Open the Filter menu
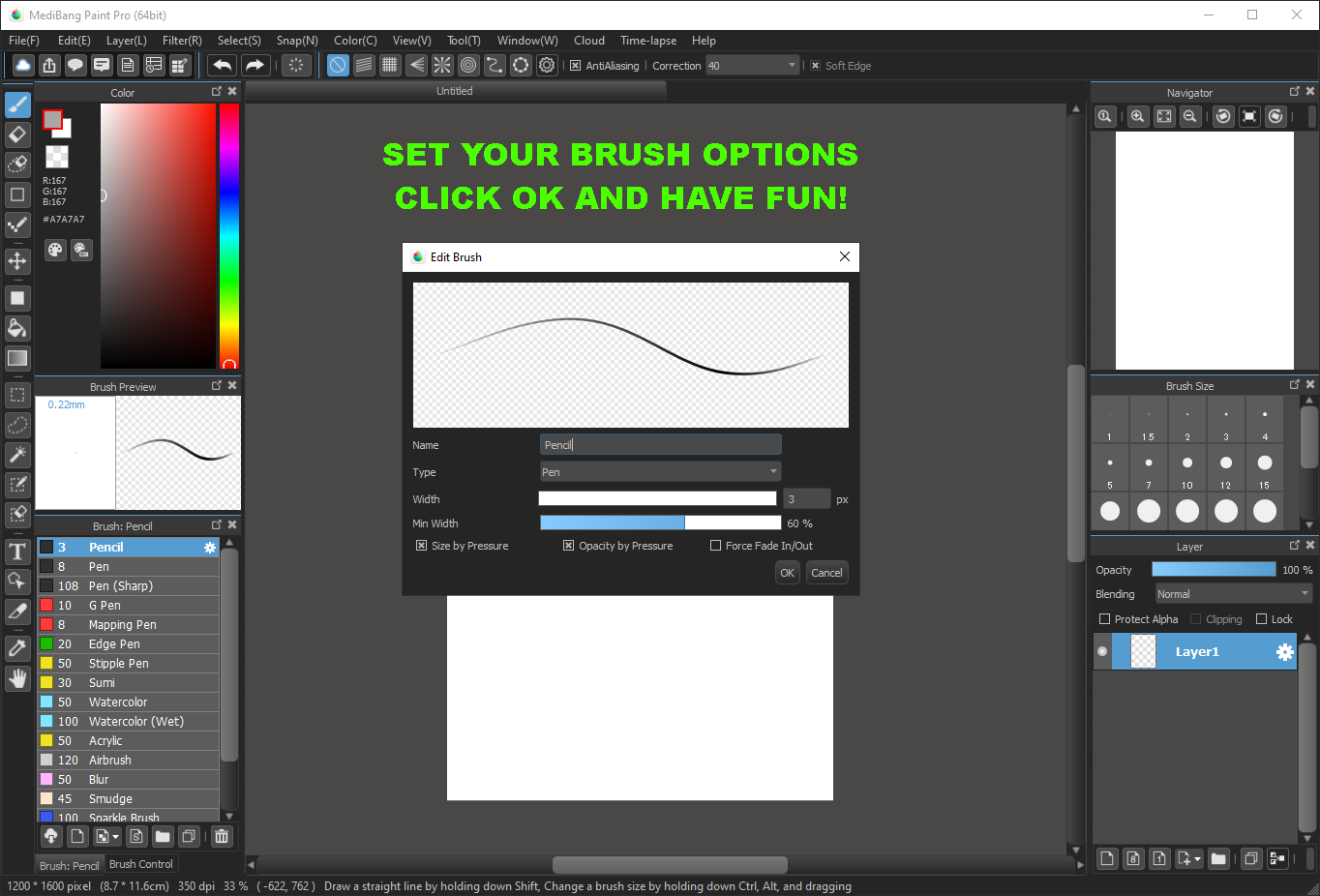This screenshot has width=1320, height=896. (182, 41)
